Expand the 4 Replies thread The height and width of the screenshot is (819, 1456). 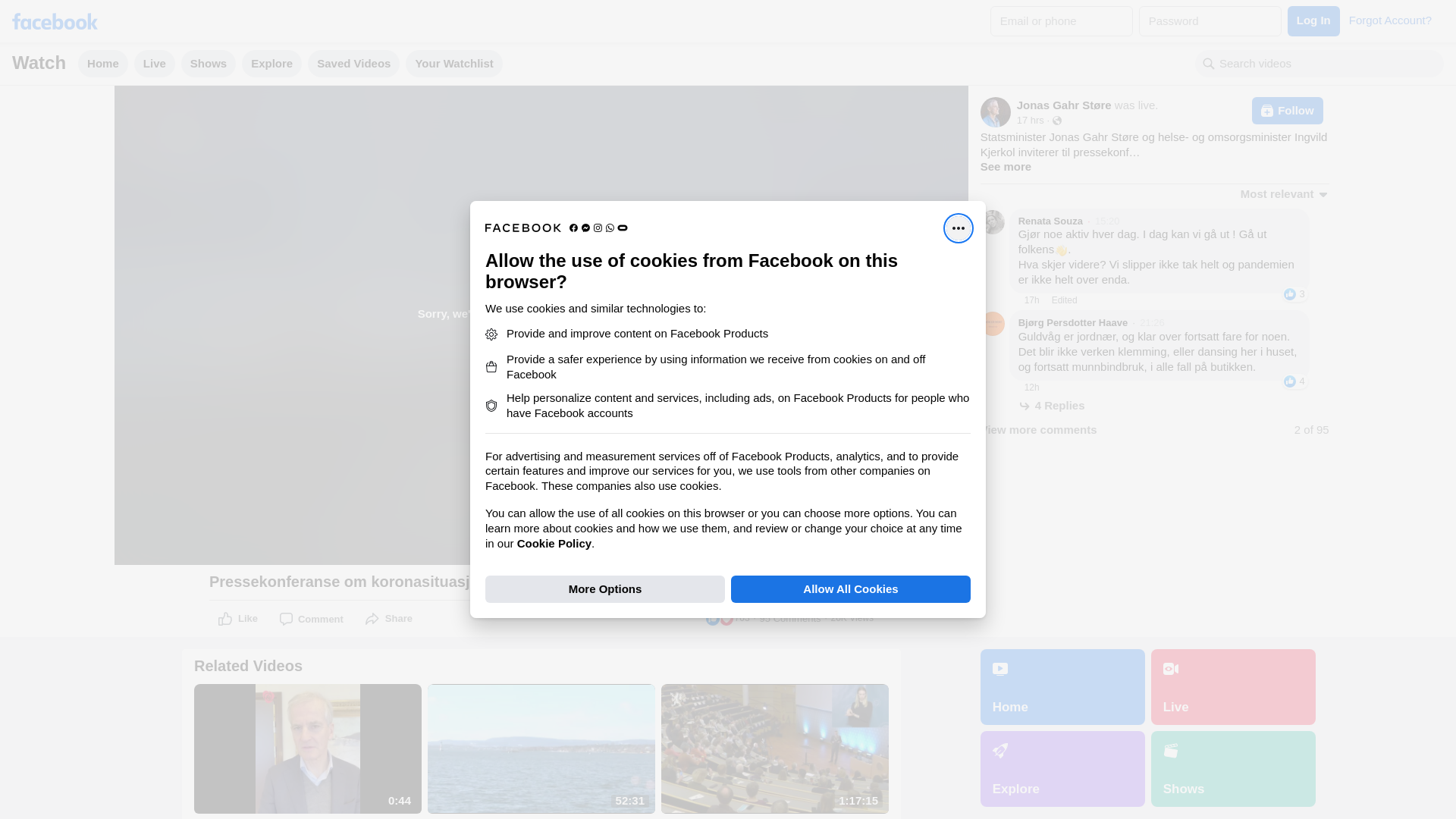pyautogui.click(x=1059, y=406)
